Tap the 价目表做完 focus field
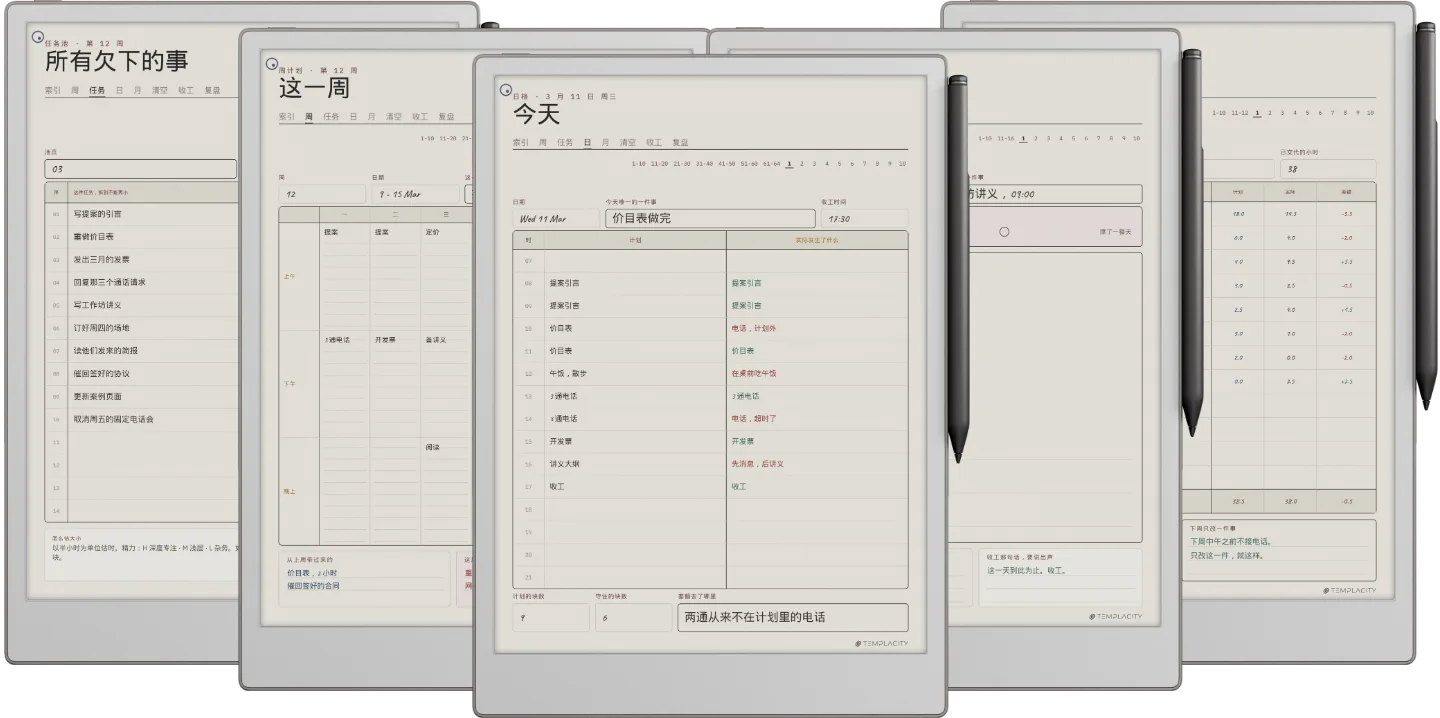 [710, 218]
